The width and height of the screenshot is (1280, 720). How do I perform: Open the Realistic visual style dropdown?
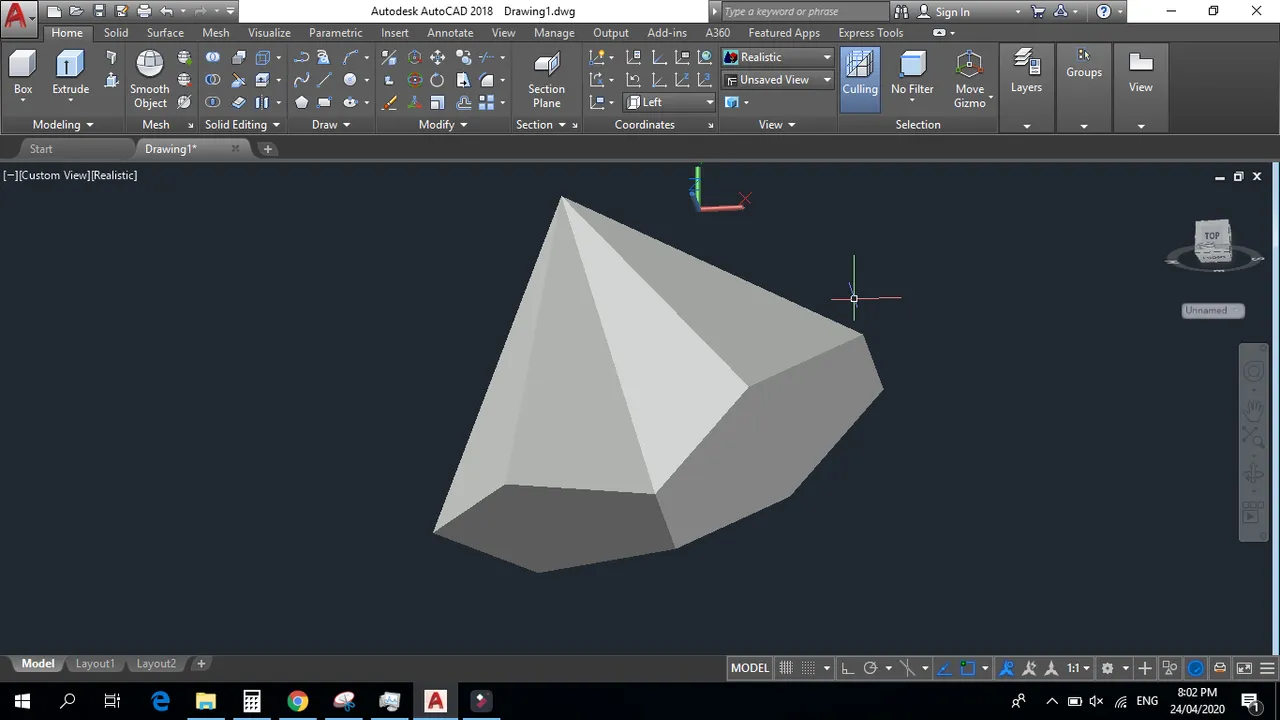coord(777,57)
